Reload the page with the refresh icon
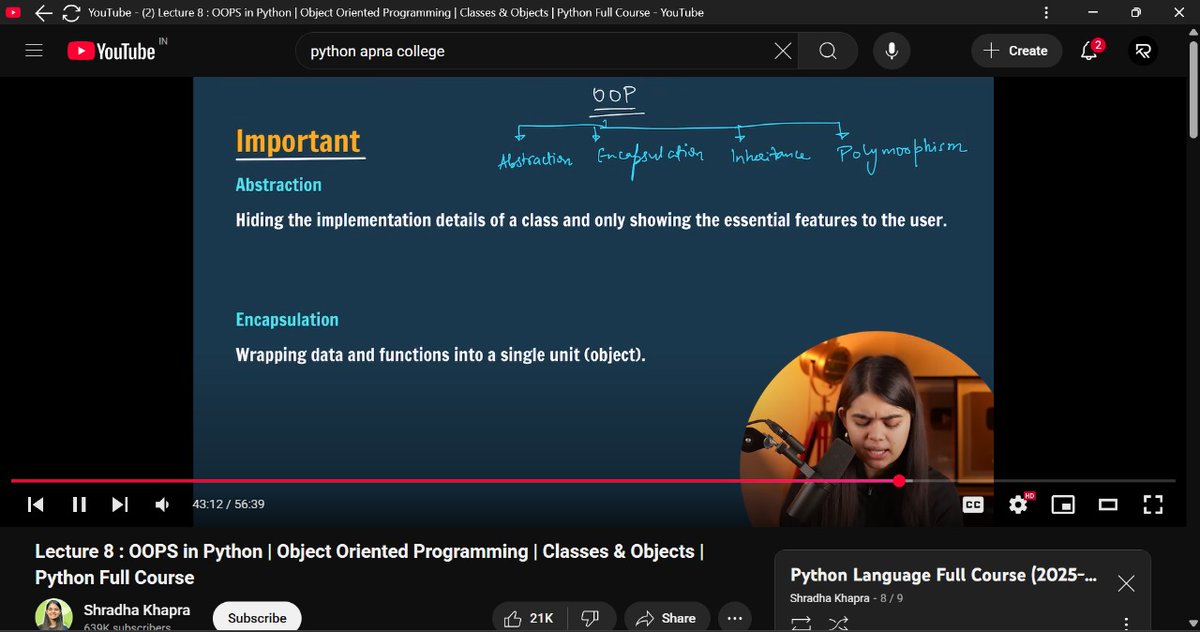Image resolution: width=1200 pixels, height=632 pixels. tap(70, 13)
